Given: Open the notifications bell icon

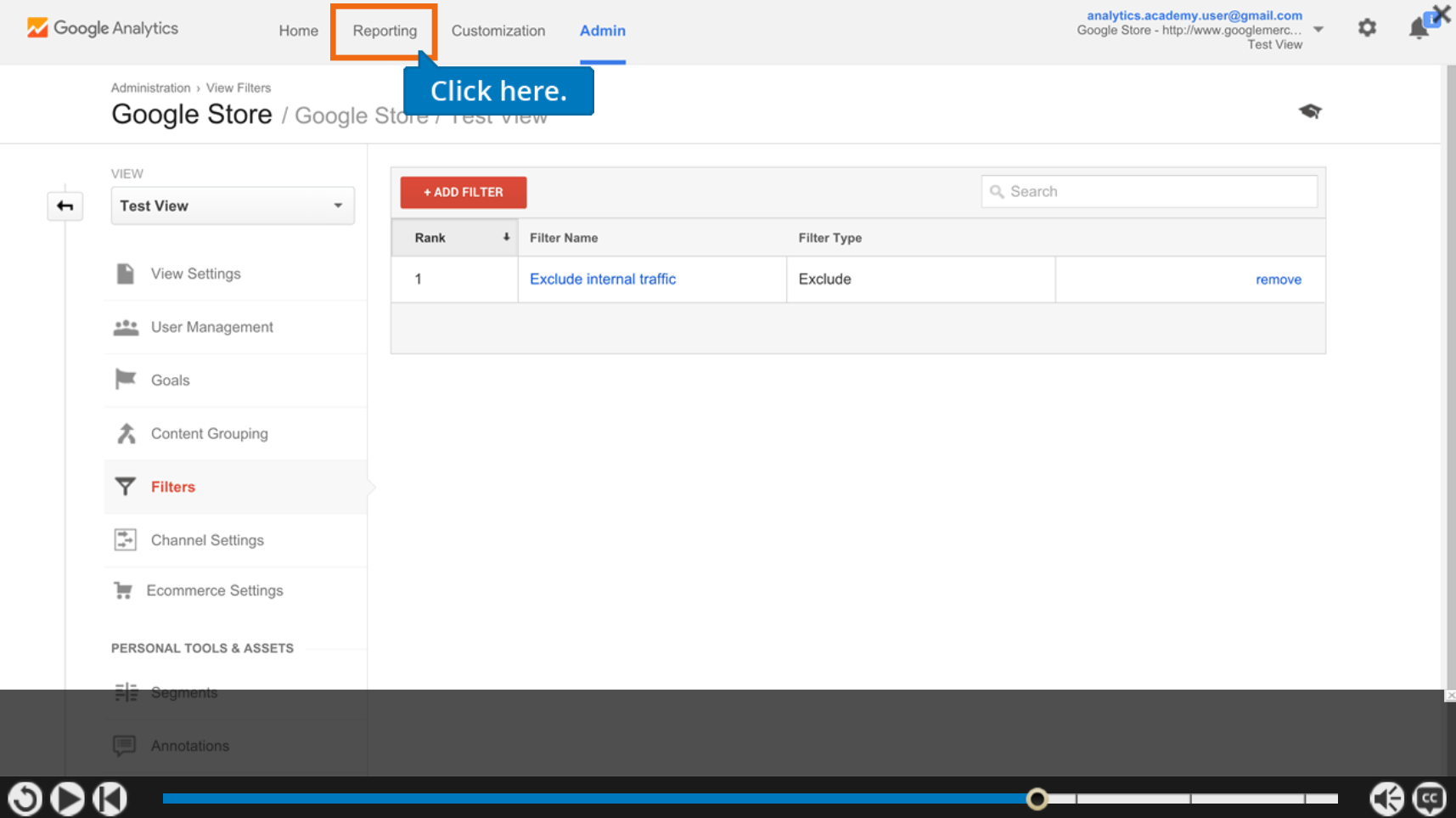Looking at the screenshot, I should click(x=1419, y=28).
